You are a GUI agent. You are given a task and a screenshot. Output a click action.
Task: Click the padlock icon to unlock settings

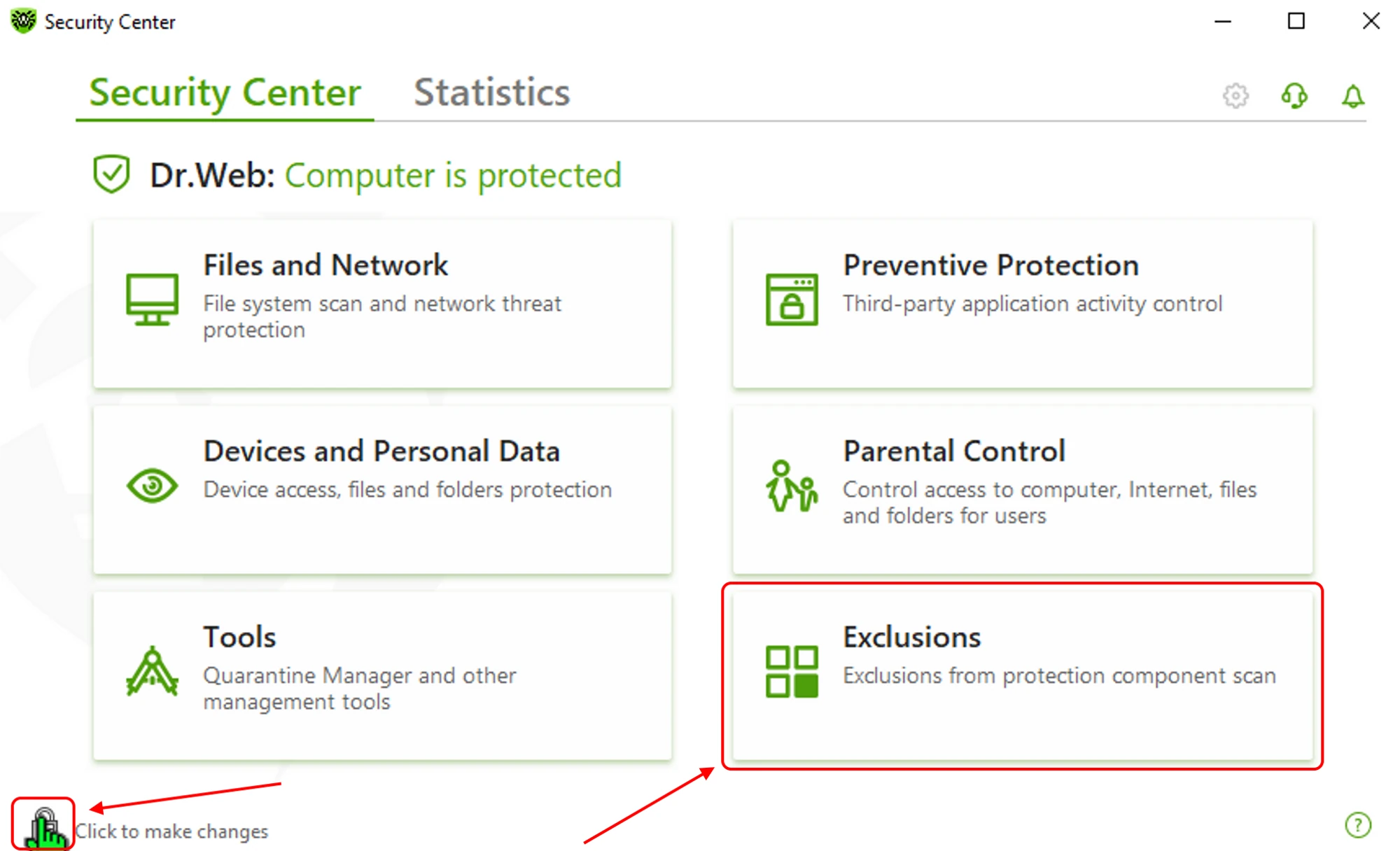click(43, 826)
